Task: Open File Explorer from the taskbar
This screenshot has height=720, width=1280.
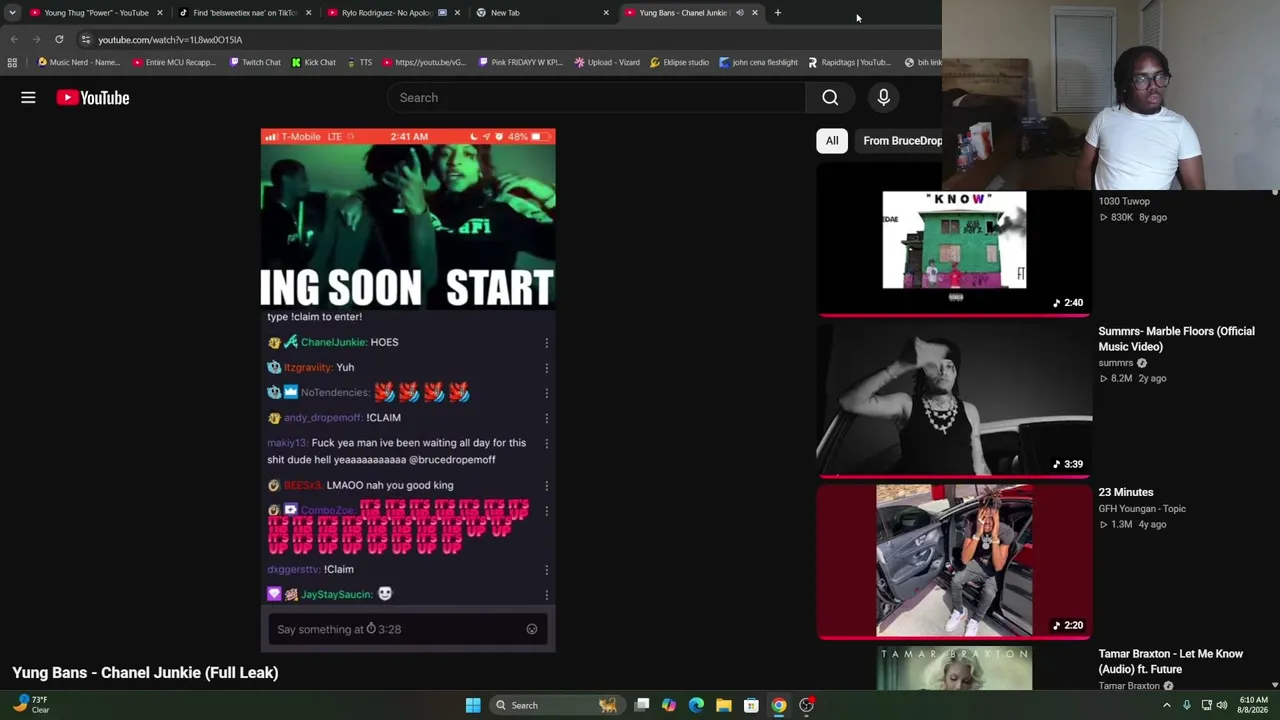Action: coord(723,705)
